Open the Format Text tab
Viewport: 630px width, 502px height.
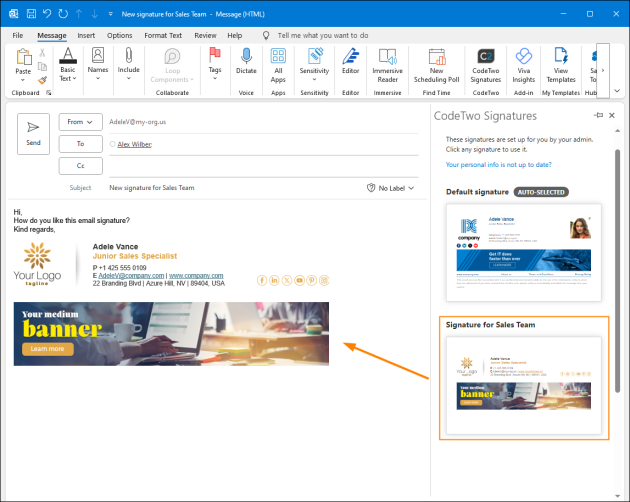click(x=163, y=35)
